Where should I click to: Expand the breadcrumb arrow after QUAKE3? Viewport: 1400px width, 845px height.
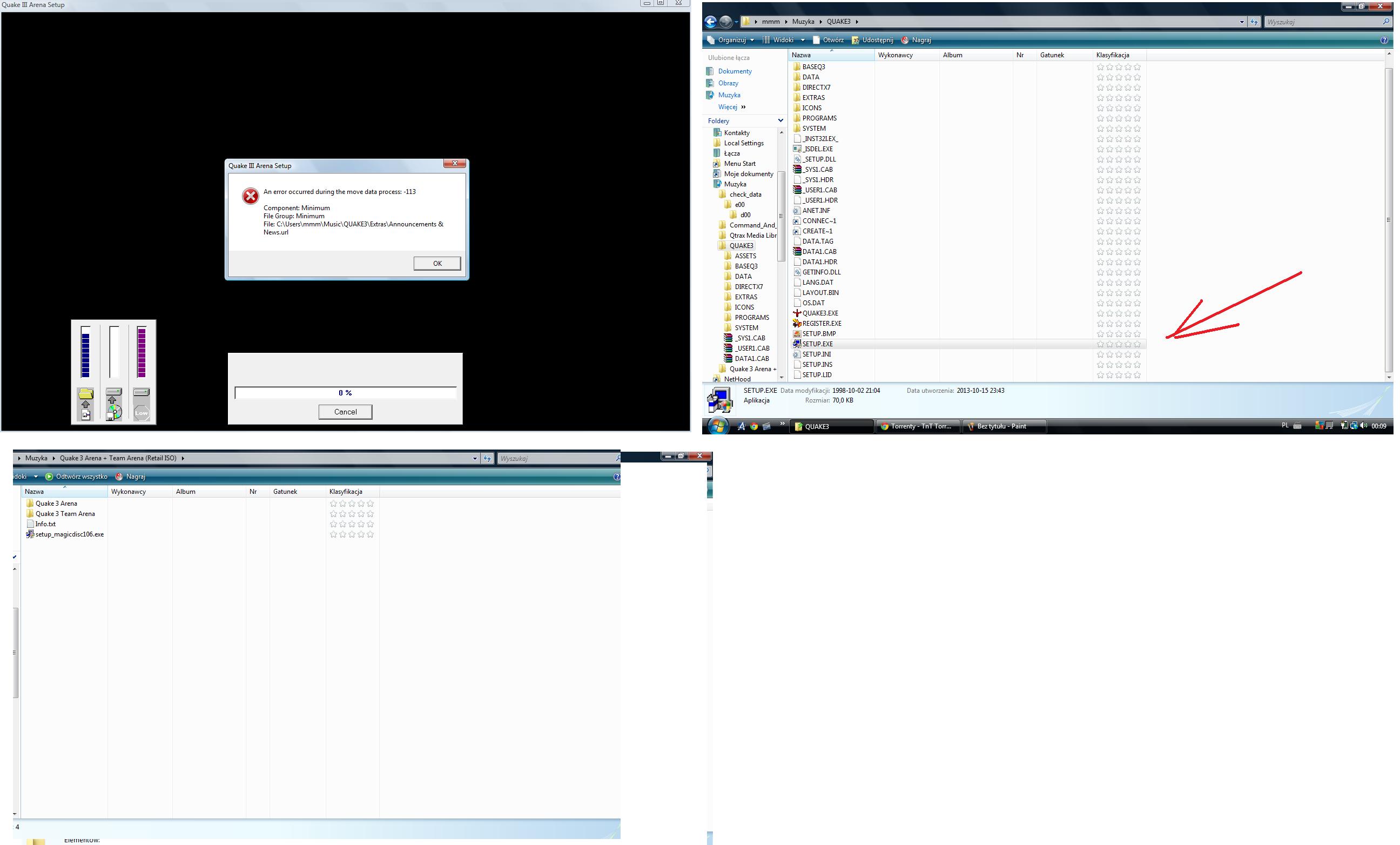[x=856, y=22]
